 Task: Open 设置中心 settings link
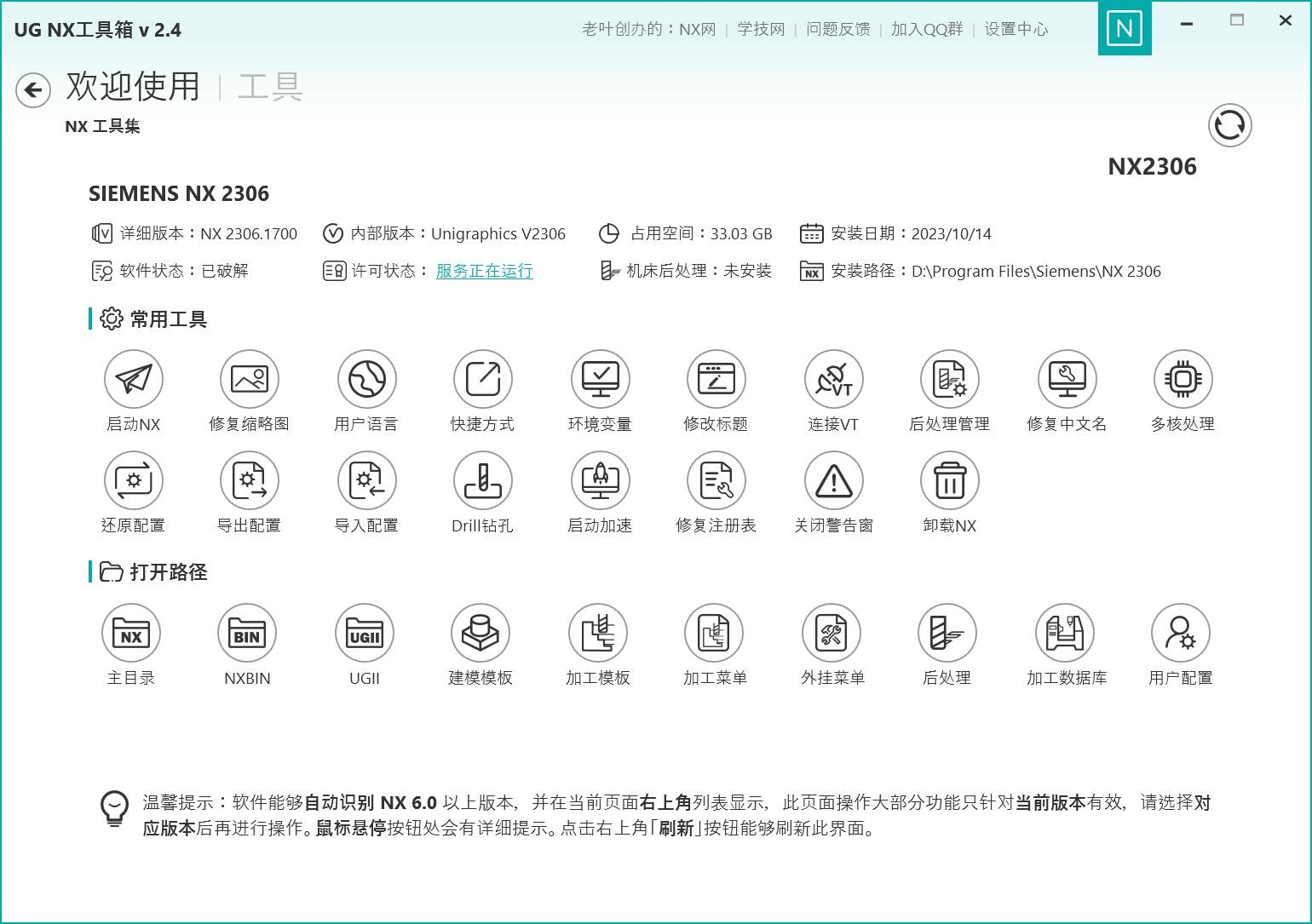click(x=1016, y=29)
